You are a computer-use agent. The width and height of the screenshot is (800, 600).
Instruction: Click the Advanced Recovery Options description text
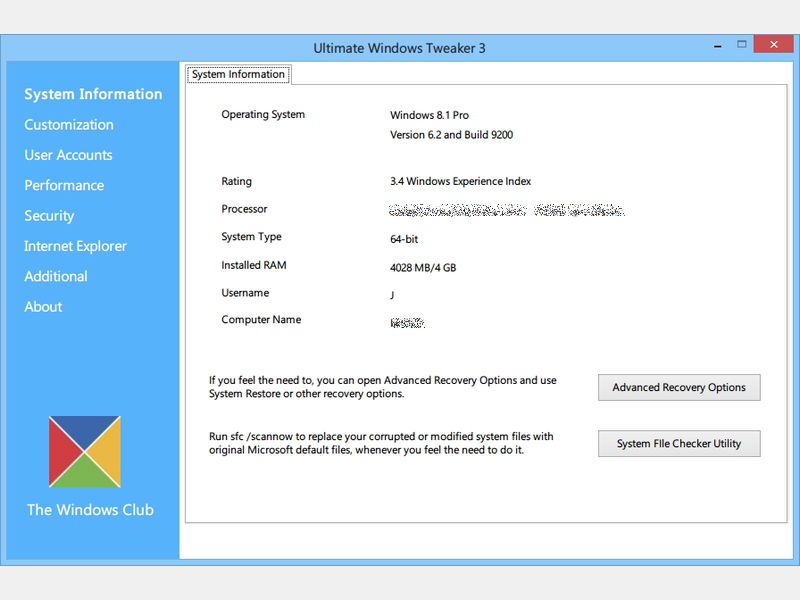click(383, 387)
